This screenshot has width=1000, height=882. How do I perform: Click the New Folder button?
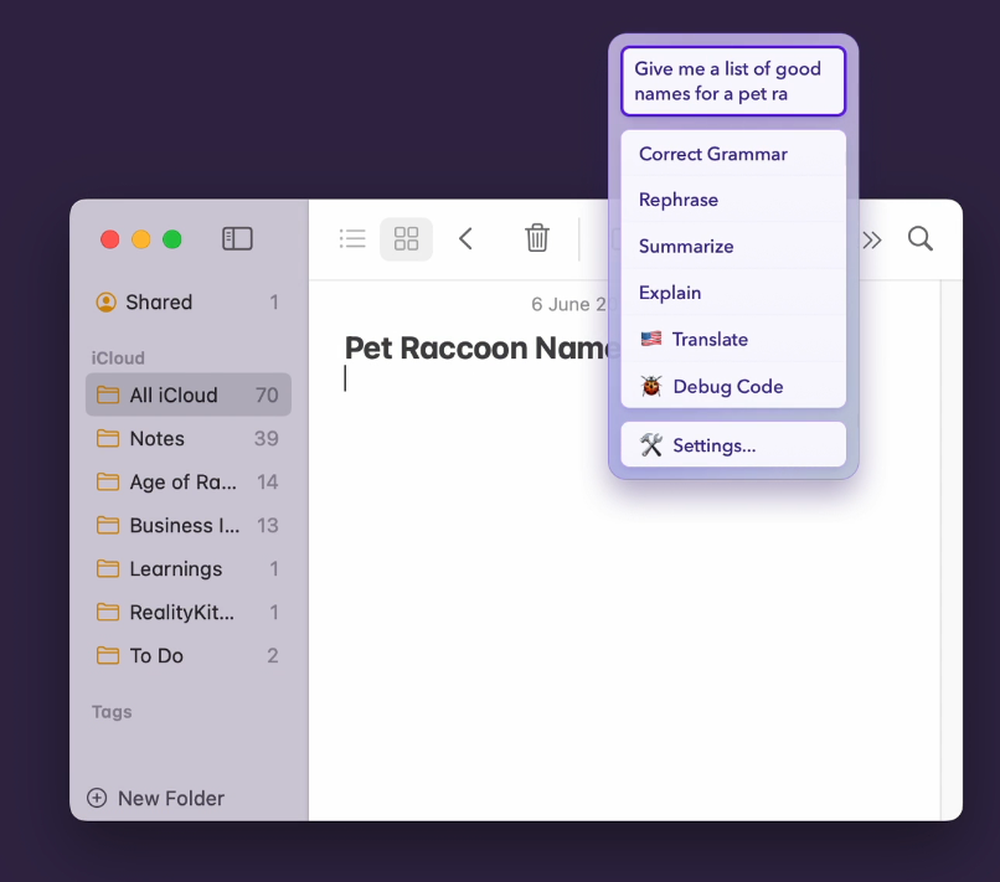(156, 798)
